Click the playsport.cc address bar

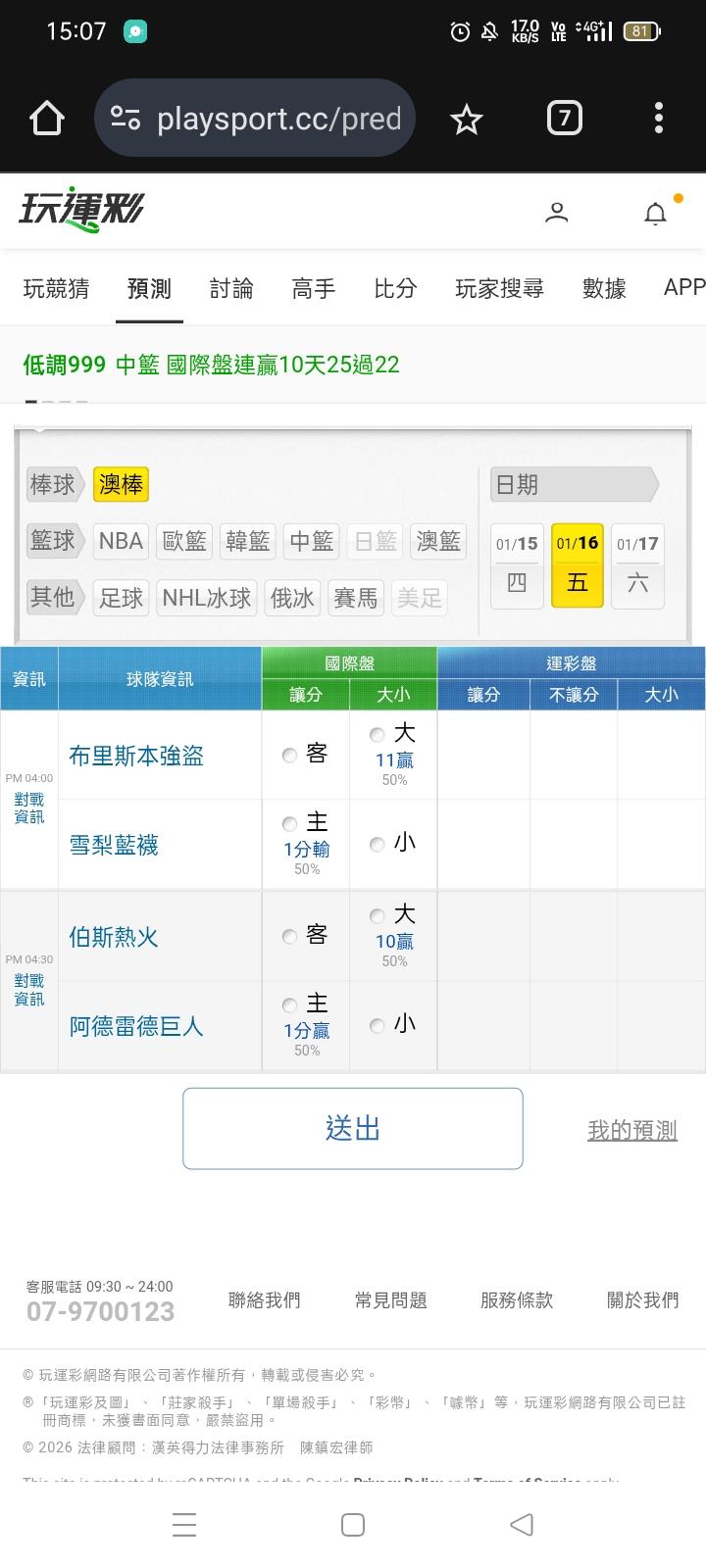coord(255,119)
